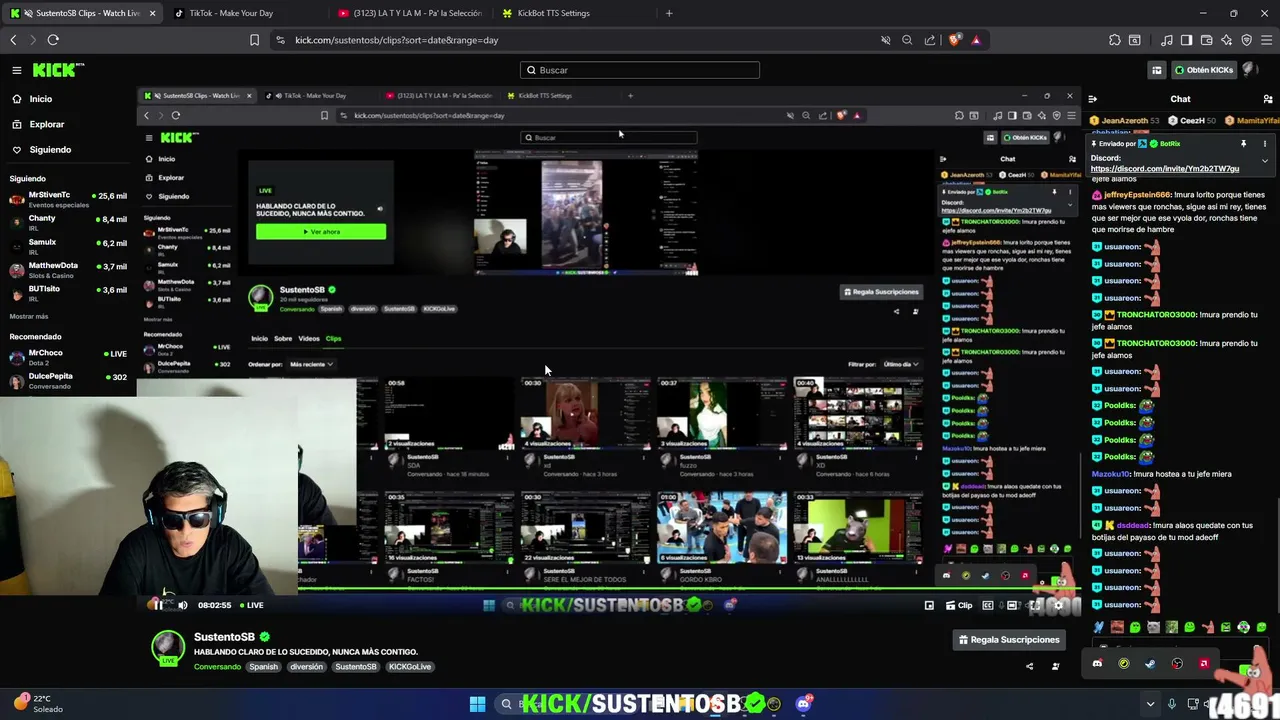Click the Obtén KICKs button
This screenshot has width=1280, height=720.
pos(1203,70)
